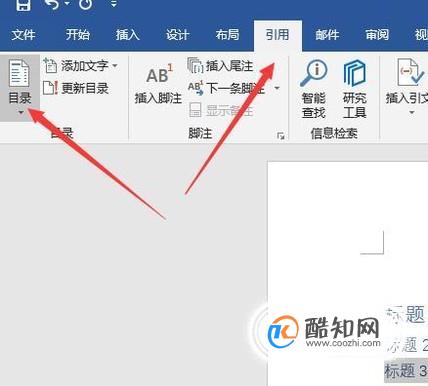Click the 添加文字 icon
428x386 pixels.
50,66
